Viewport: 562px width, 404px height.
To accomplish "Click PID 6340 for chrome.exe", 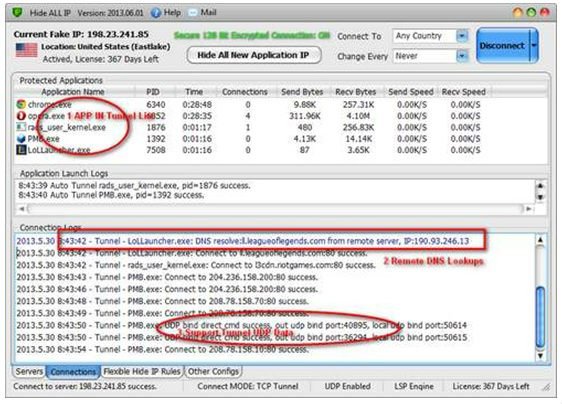I will (156, 104).
